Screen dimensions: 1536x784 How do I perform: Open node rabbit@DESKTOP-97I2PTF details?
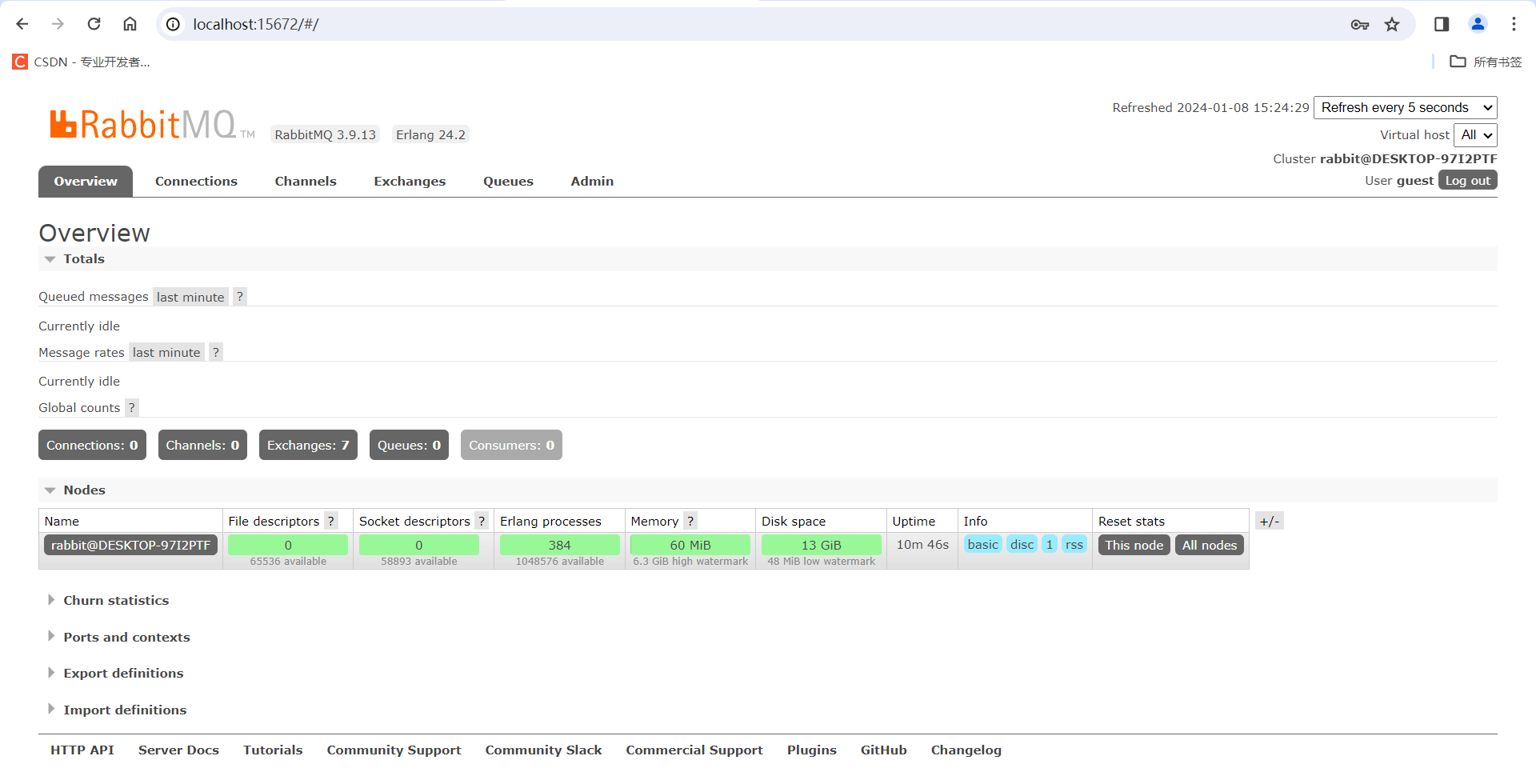130,545
